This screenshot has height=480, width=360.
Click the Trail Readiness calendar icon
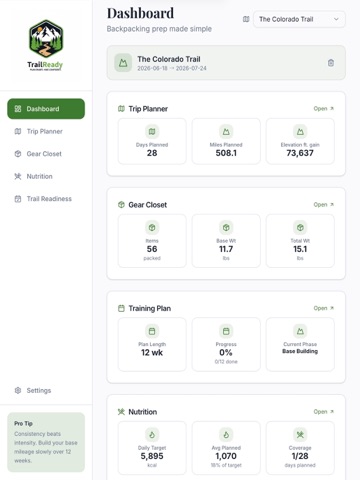[x=18, y=199]
